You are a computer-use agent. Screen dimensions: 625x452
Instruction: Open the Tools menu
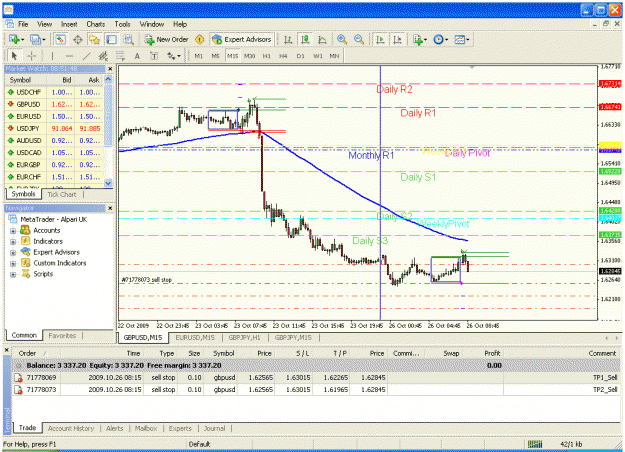[122, 24]
